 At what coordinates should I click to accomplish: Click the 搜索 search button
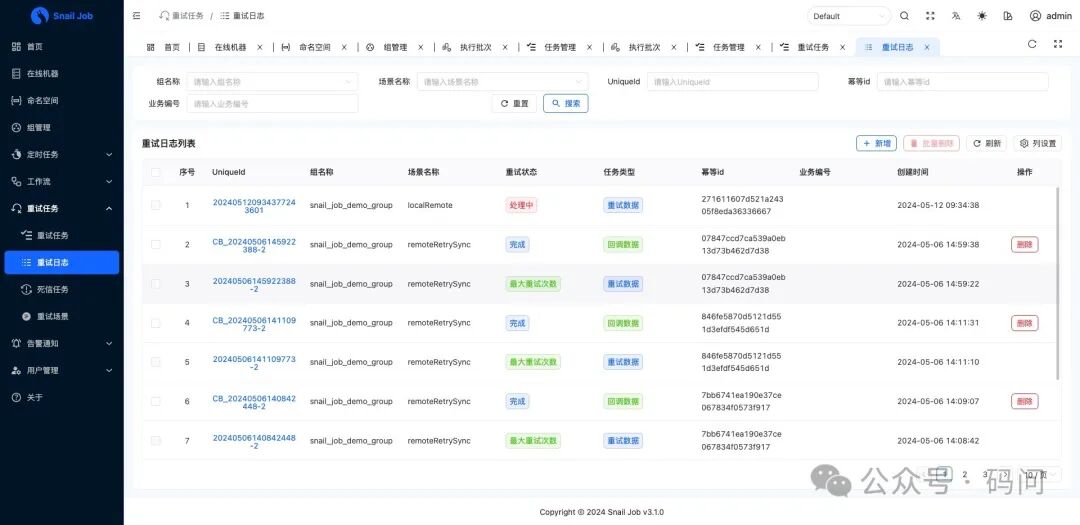pyautogui.click(x=565, y=103)
